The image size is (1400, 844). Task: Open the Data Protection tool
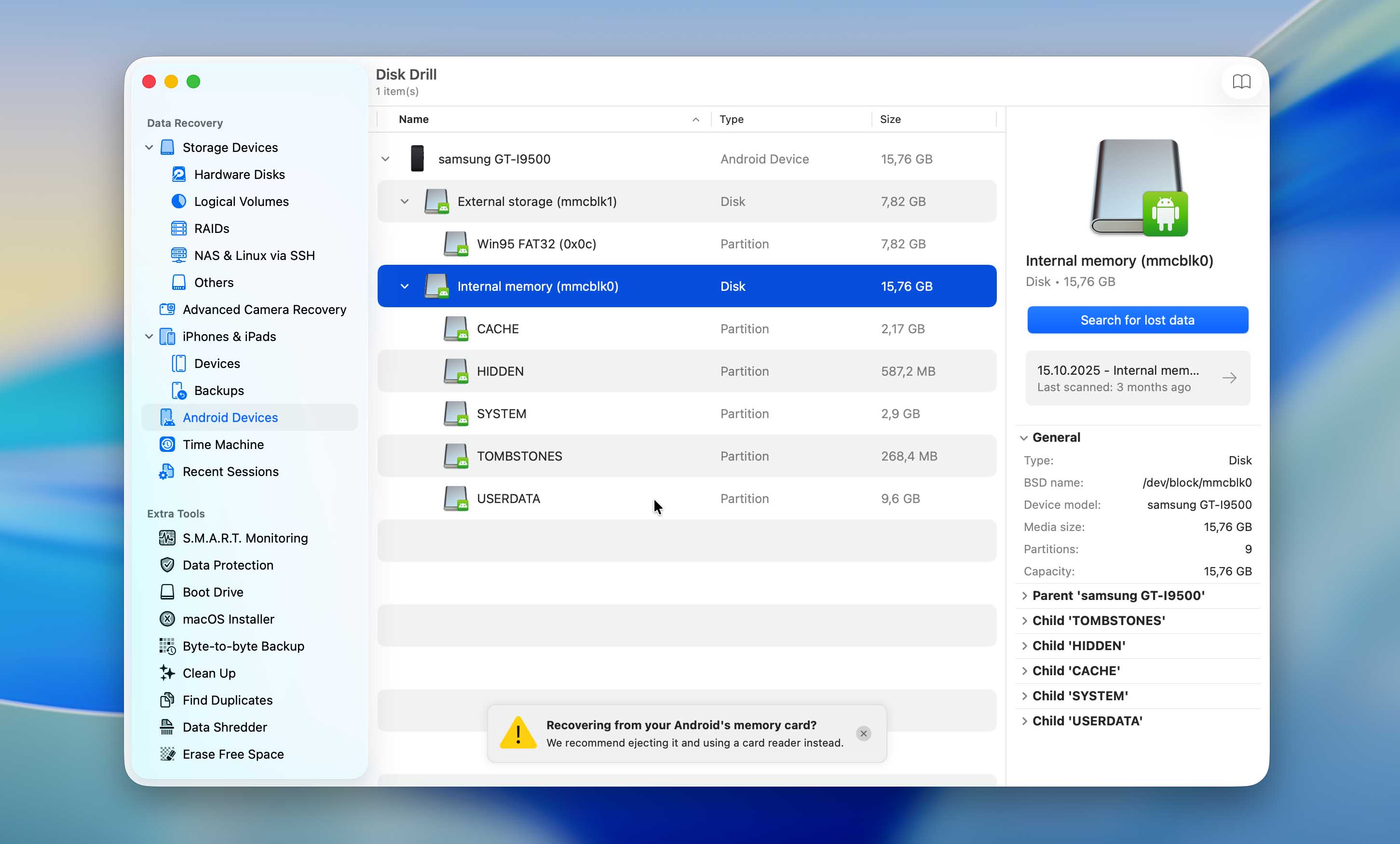coord(228,565)
